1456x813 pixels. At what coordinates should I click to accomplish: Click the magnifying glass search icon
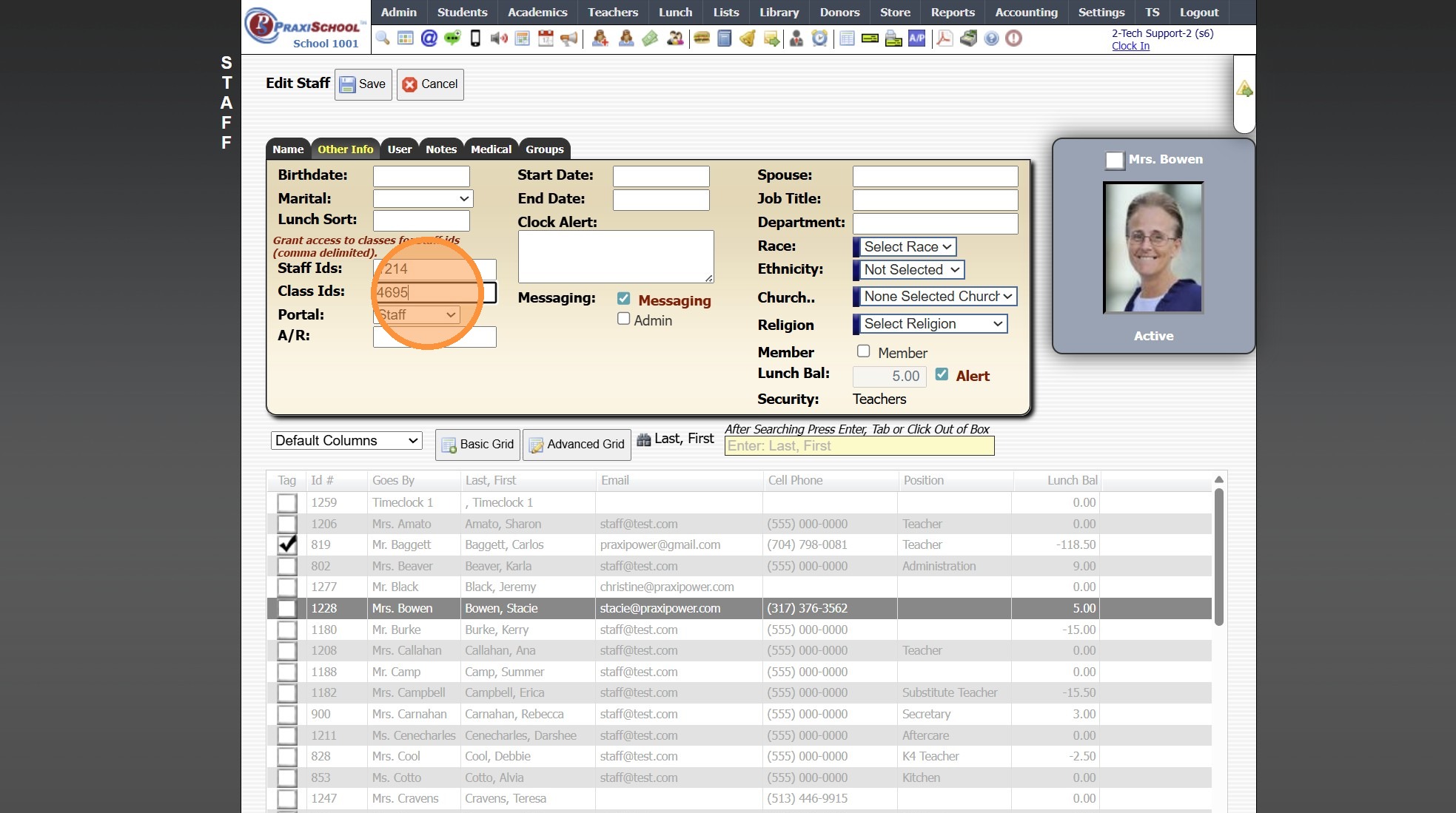point(382,38)
